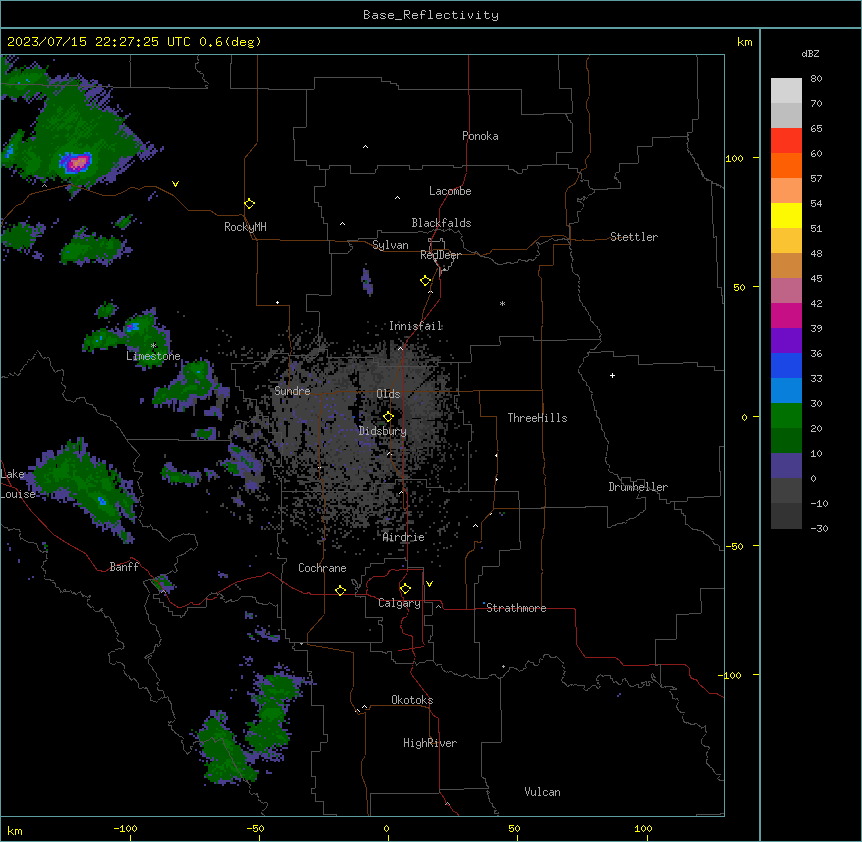The width and height of the screenshot is (862, 842).
Task: Click the HighRiver label
Action: click(430, 743)
